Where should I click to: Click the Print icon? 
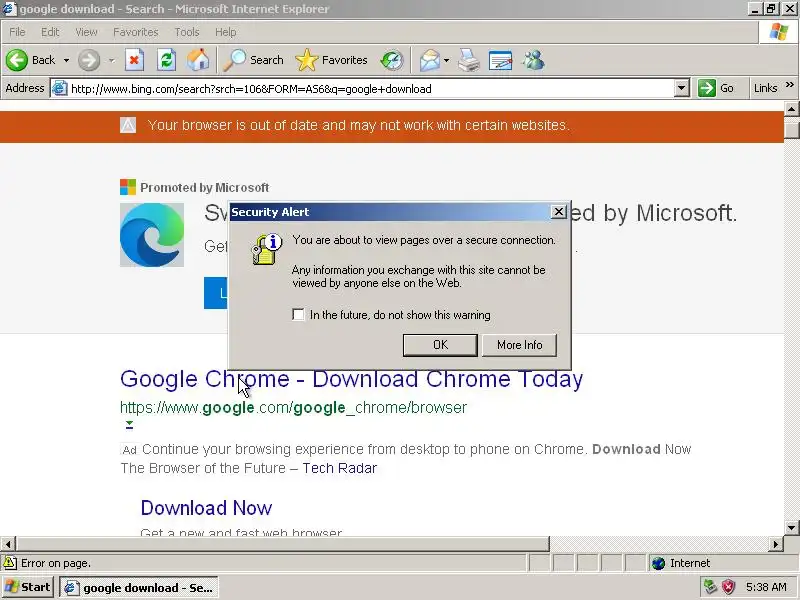point(468,60)
